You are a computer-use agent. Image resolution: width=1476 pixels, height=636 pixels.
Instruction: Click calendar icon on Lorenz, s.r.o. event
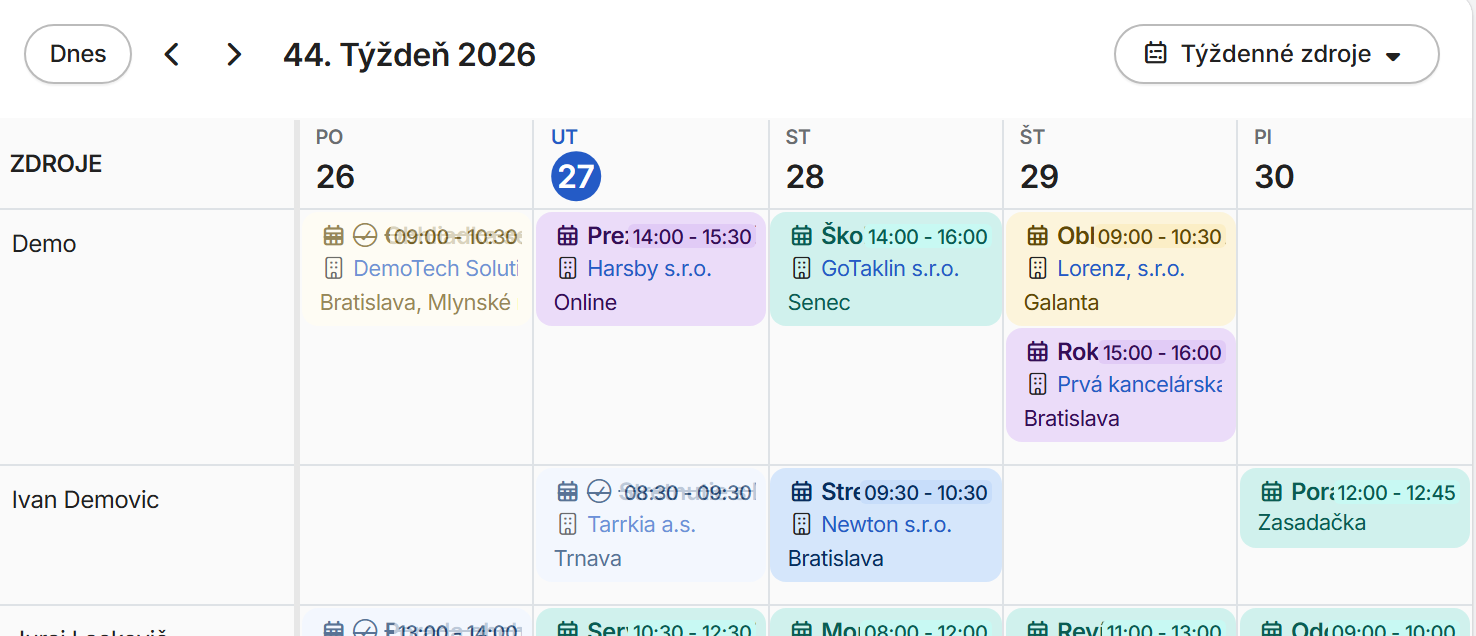click(x=1037, y=236)
